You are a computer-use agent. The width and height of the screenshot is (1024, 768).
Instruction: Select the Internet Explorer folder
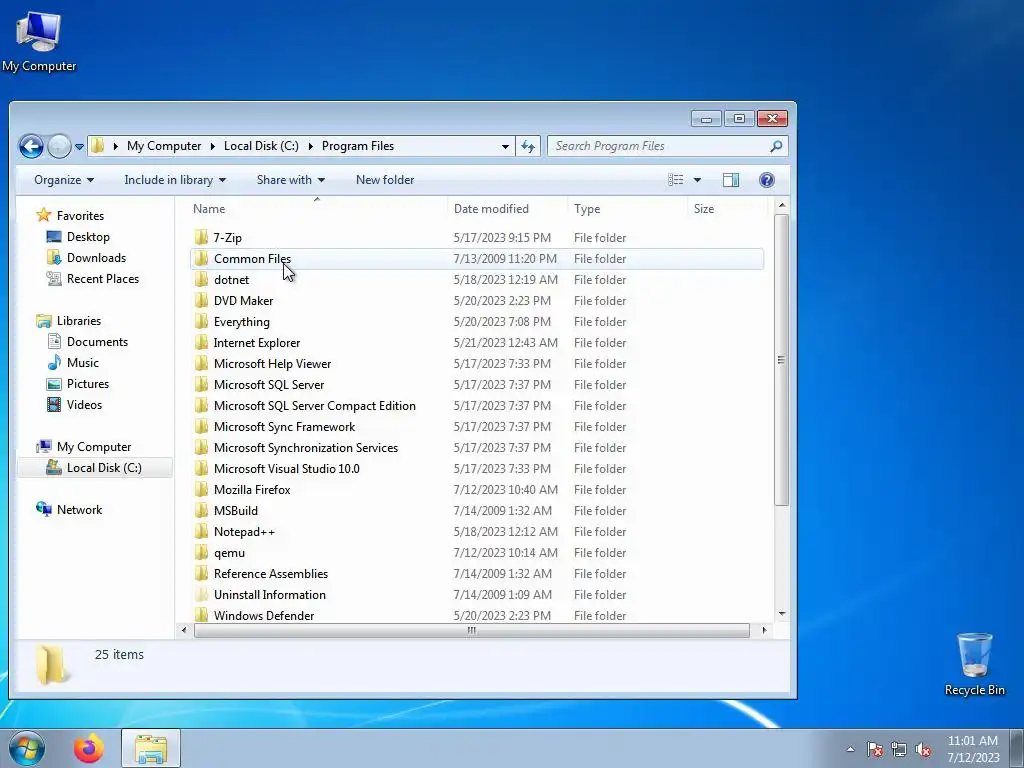[257, 343]
